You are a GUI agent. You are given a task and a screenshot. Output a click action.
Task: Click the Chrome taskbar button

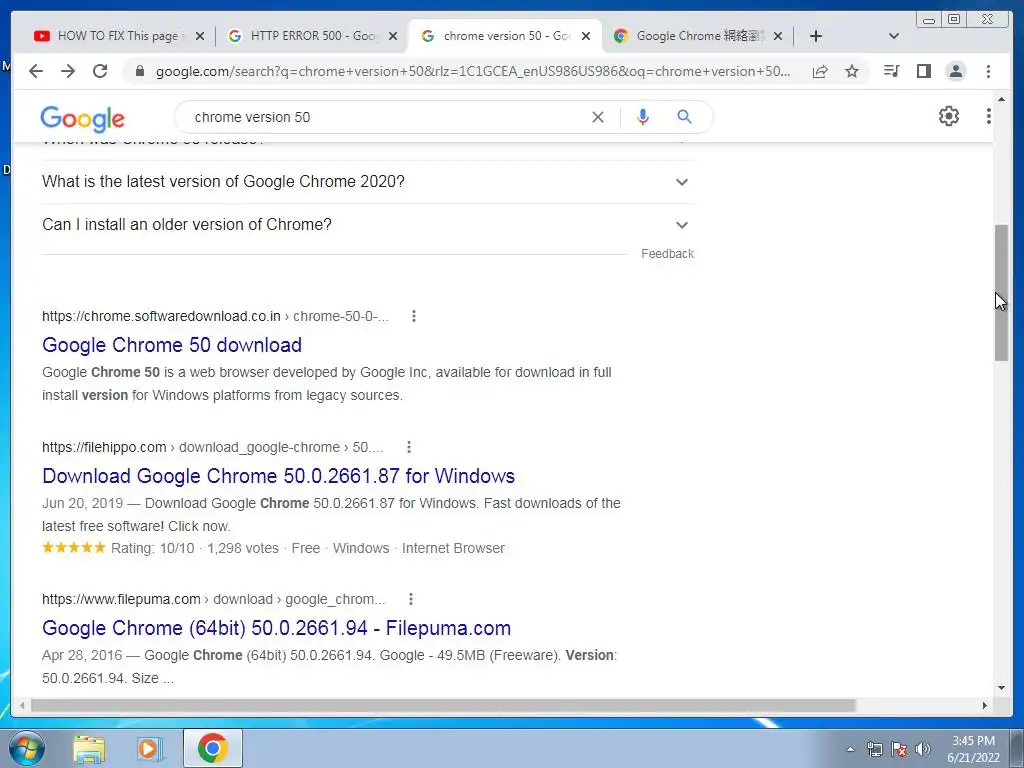click(x=213, y=748)
